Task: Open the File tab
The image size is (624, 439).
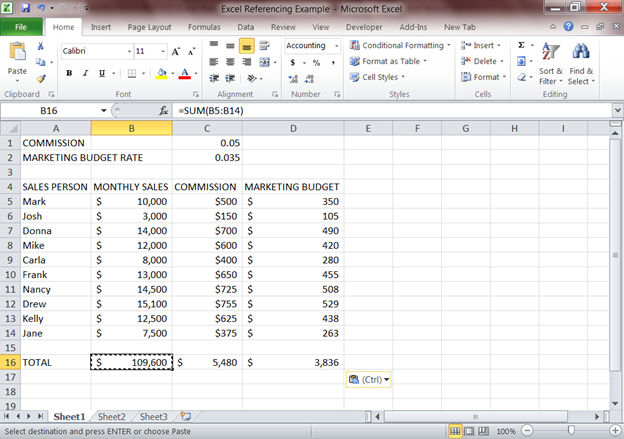Action: [21, 27]
